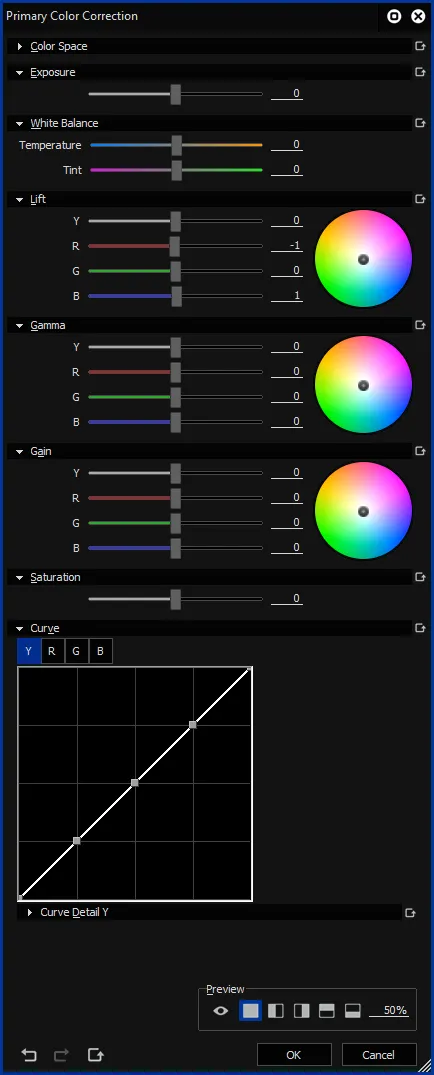Click the Saturation value field
This screenshot has height=1075, width=434.
(287, 599)
